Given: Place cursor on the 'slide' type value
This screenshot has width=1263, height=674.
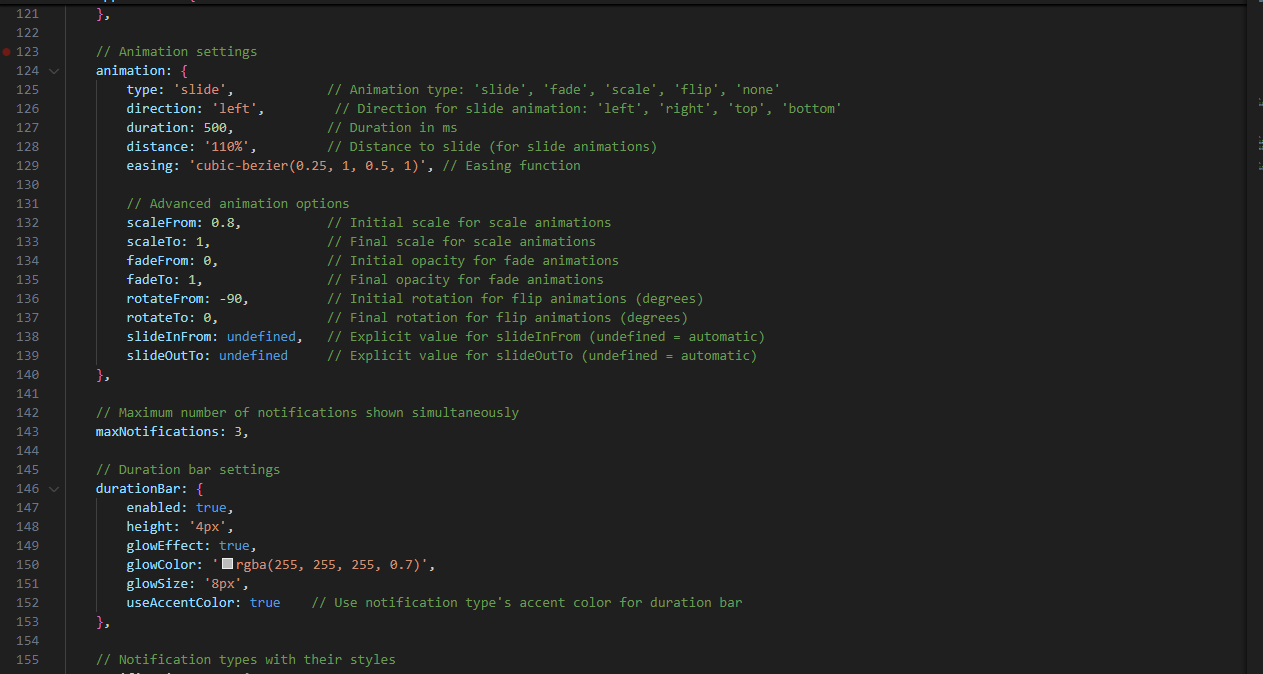Looking at the screenshot, I should 203,90.
